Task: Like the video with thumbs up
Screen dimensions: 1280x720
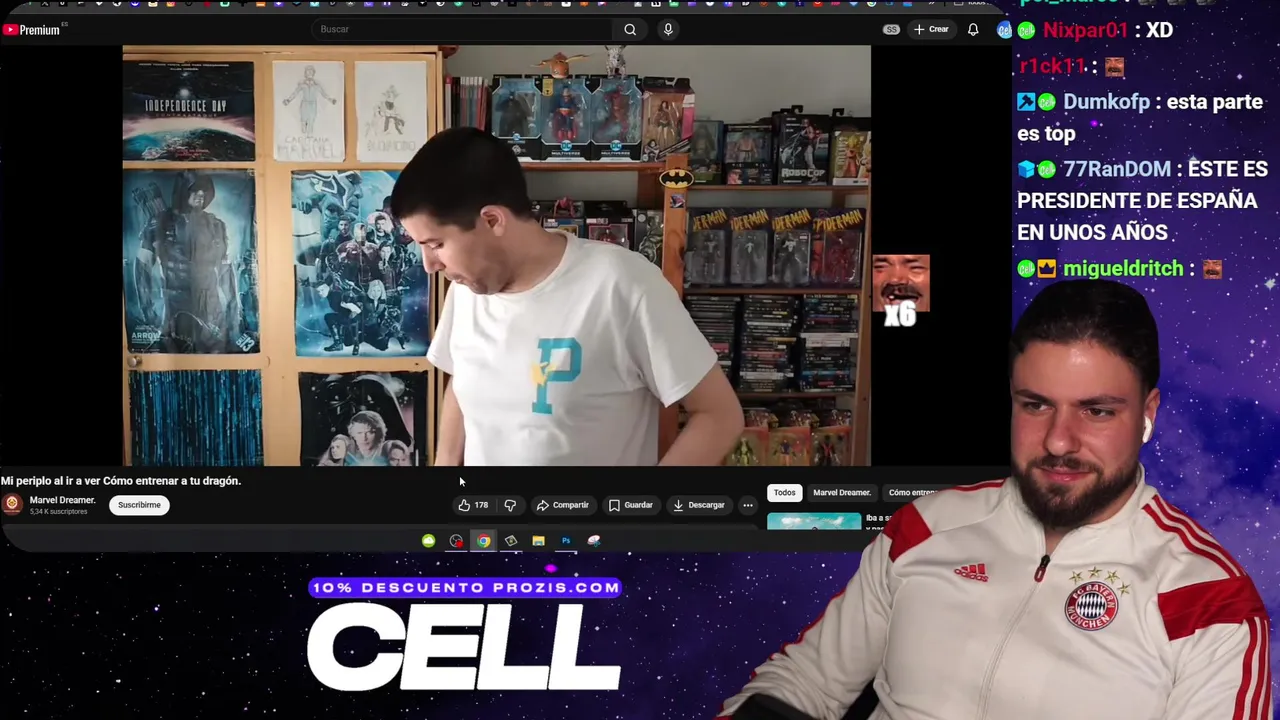Action: pos(473,505)
